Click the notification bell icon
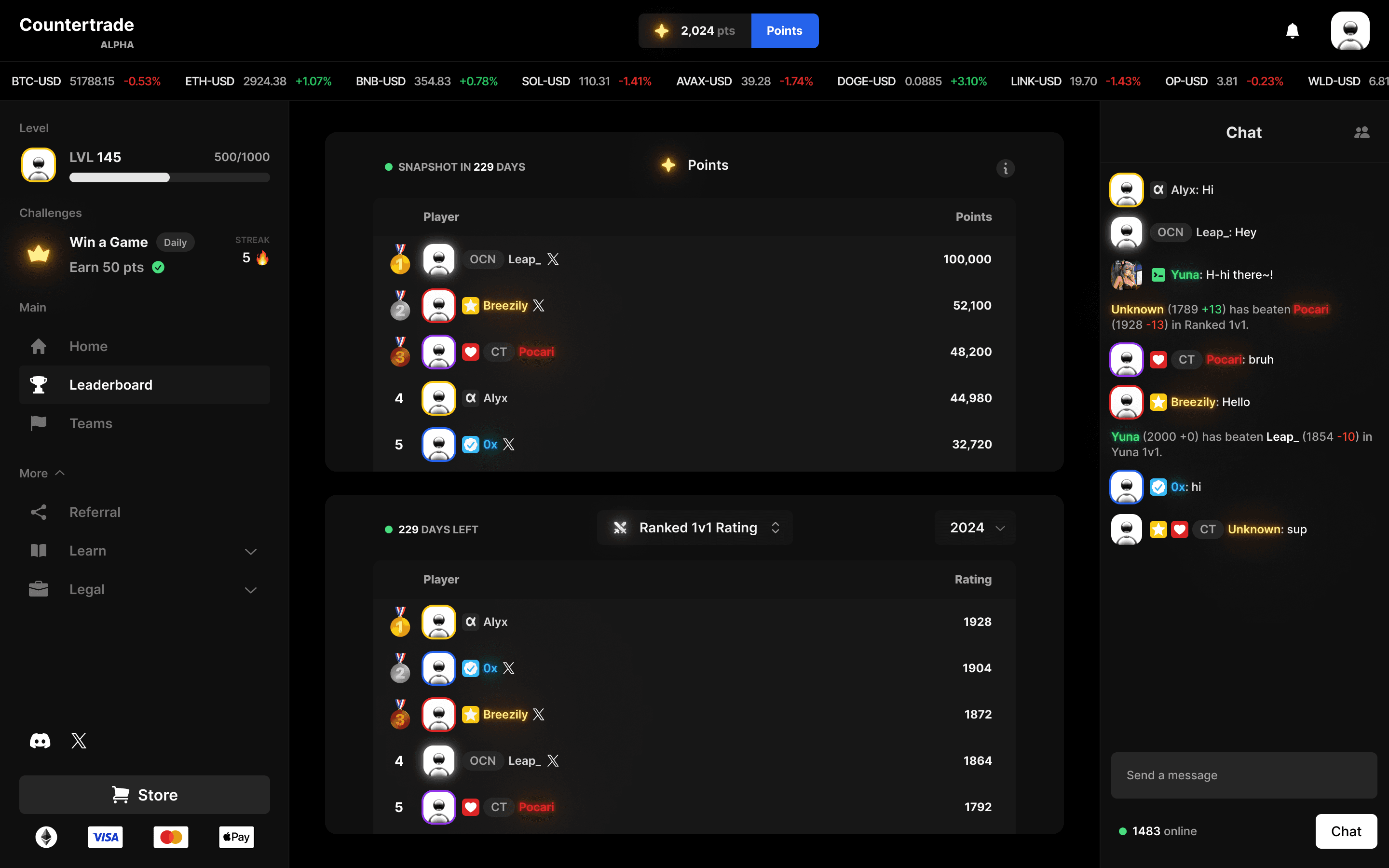 point(1293,30)
